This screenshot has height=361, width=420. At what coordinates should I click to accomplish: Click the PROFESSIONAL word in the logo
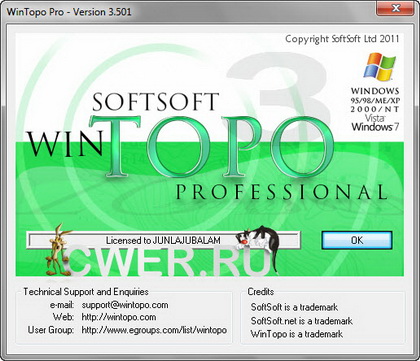tap(282, 192)
